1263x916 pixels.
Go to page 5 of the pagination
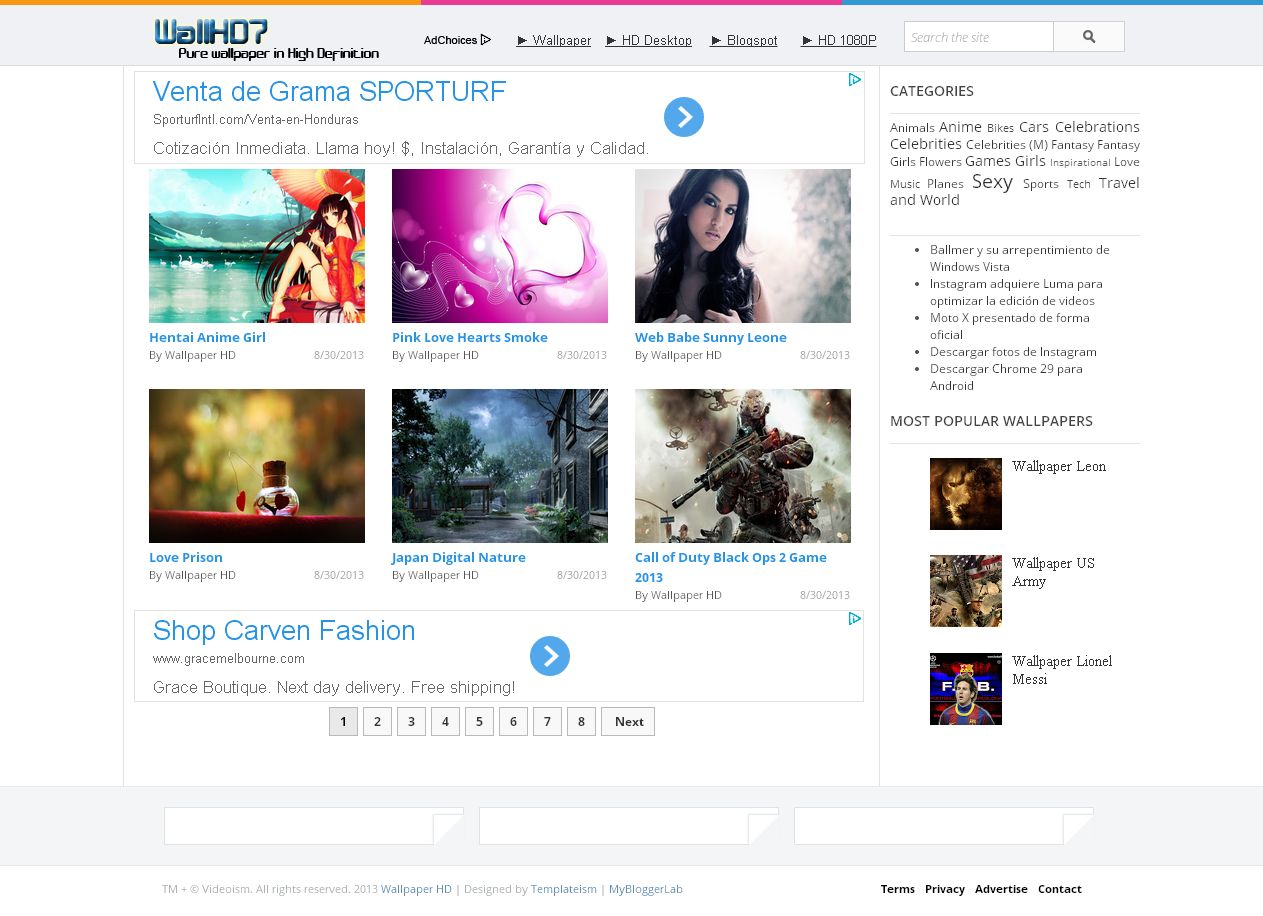click(479, 722)
